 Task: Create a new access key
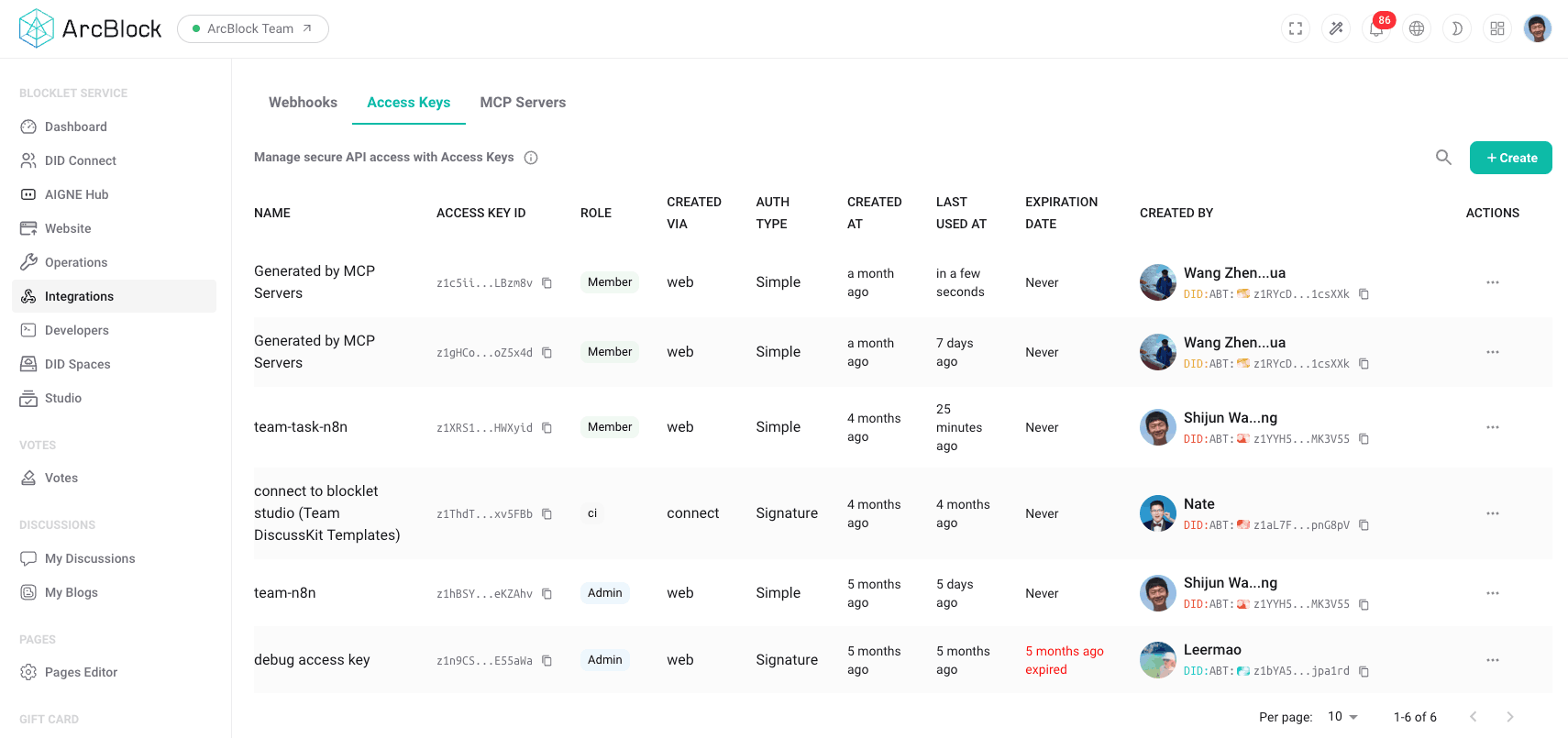[x=1511, y=158]
